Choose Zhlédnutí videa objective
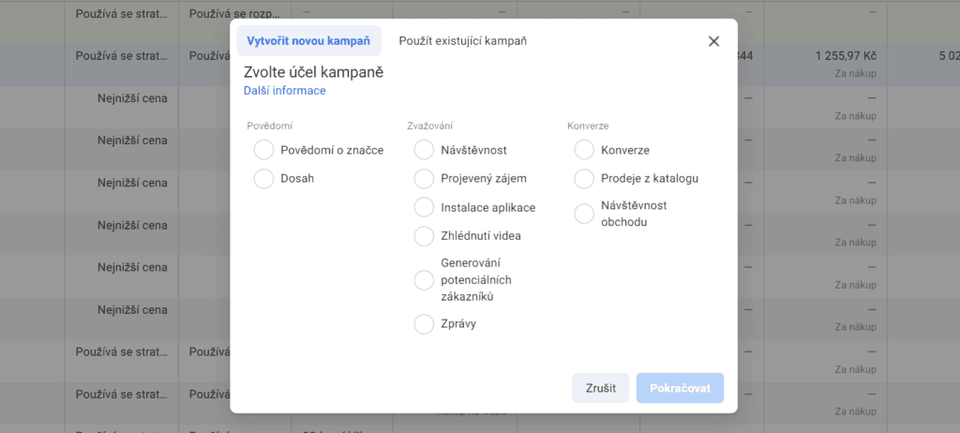Viewport: 960px width, 433px height. click(424, 236)
